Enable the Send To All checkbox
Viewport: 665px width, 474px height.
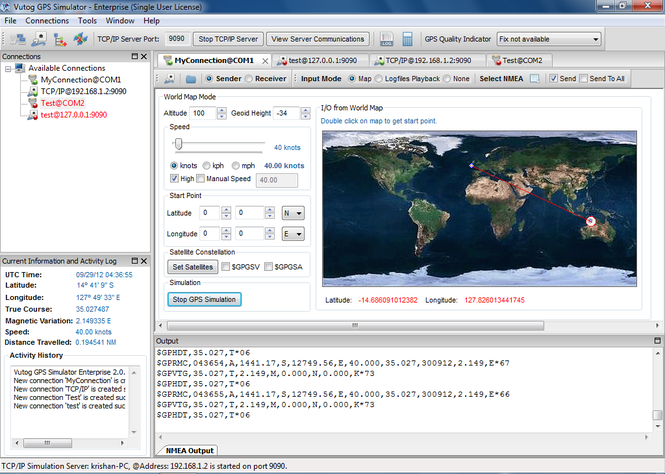[584, 78]
